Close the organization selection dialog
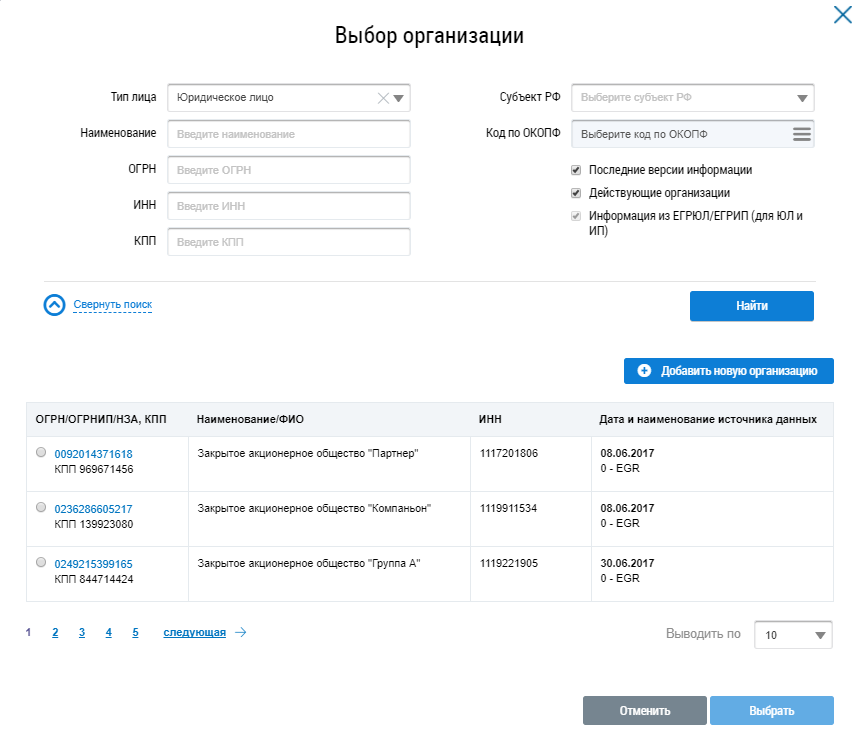This screenshot has width=859, height=756. (x=841, y=15)
